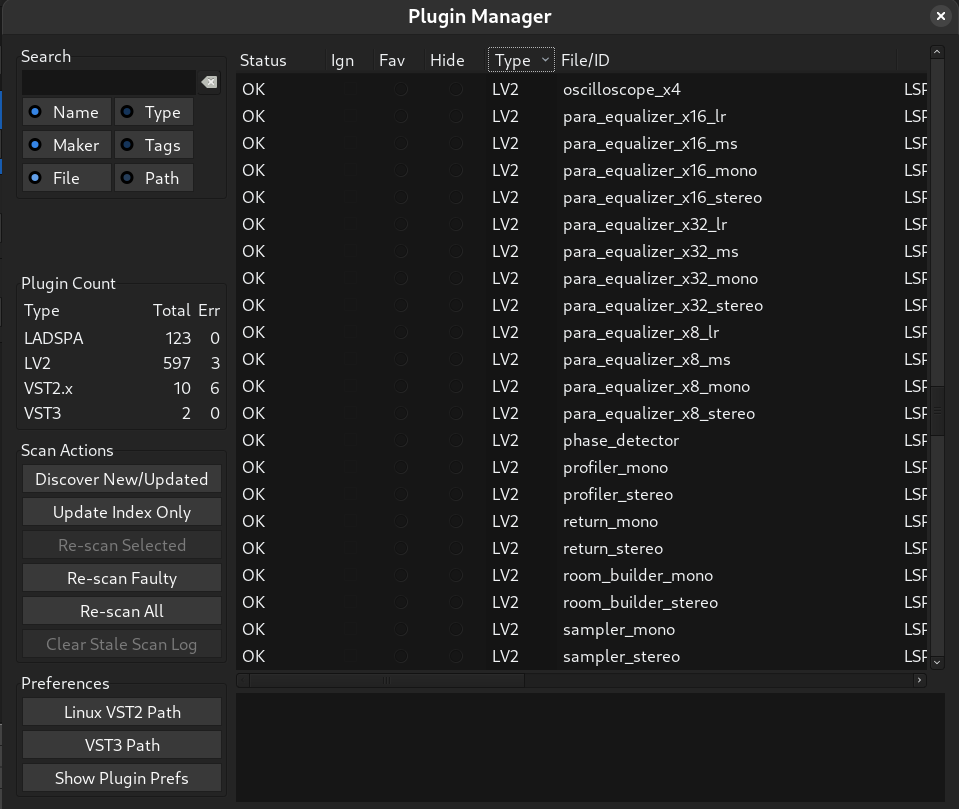The image size is (959, 809).
Task: Click the Discover New/Updated button
Action: pos(121,479)
